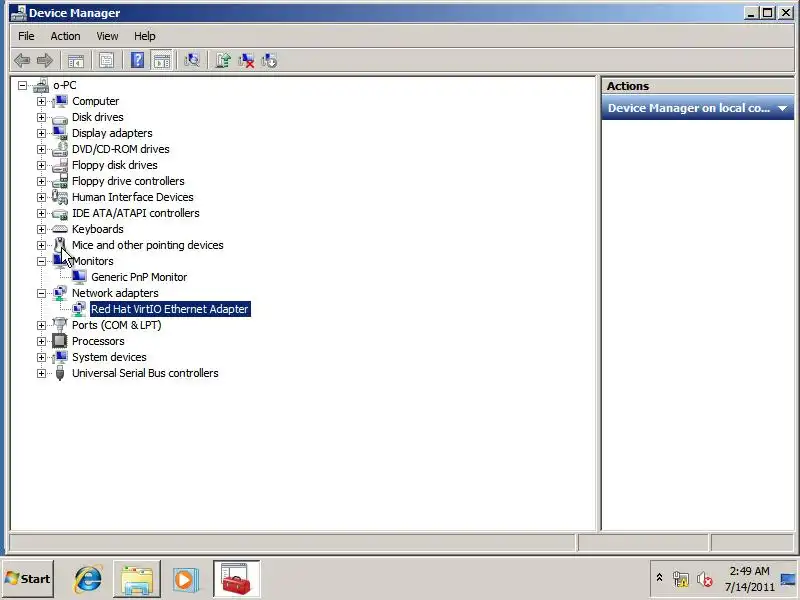Maximize the Device Manager window
This screenshot has width=800, height=600.
[x=767, y=13]
